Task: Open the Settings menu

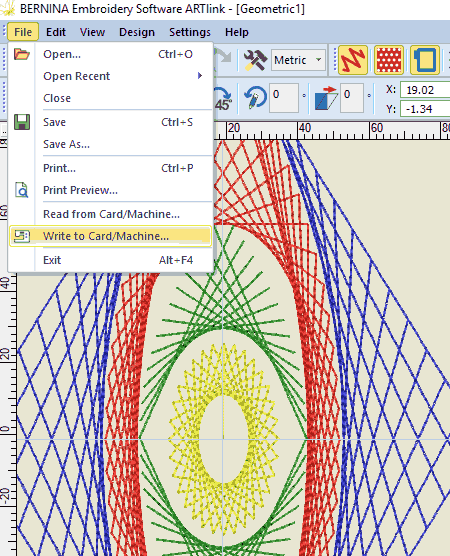Action: click(190, 32)
